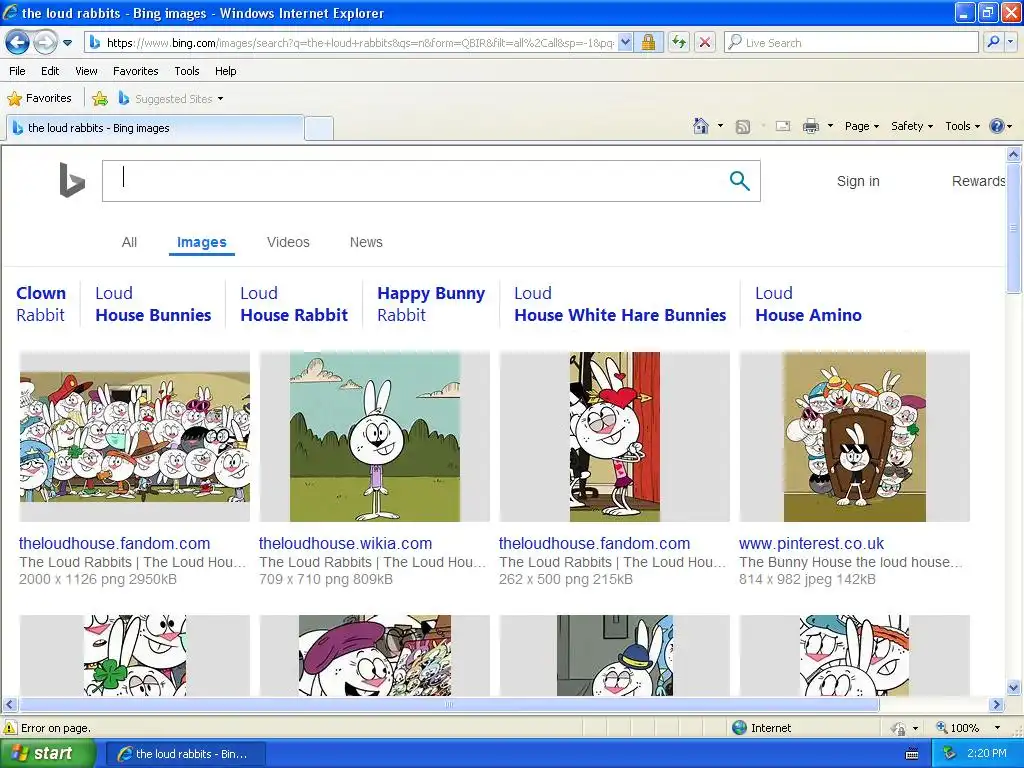Image resolution: width=1024 pixels, height=768 pixels.
Task: Click the red Stop loading icon
Action: click(x=705, y=42)
